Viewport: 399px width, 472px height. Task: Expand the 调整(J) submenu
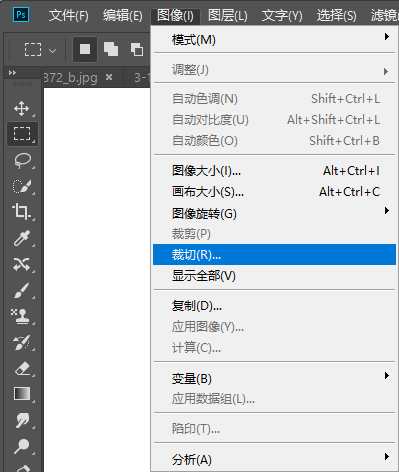274,70
